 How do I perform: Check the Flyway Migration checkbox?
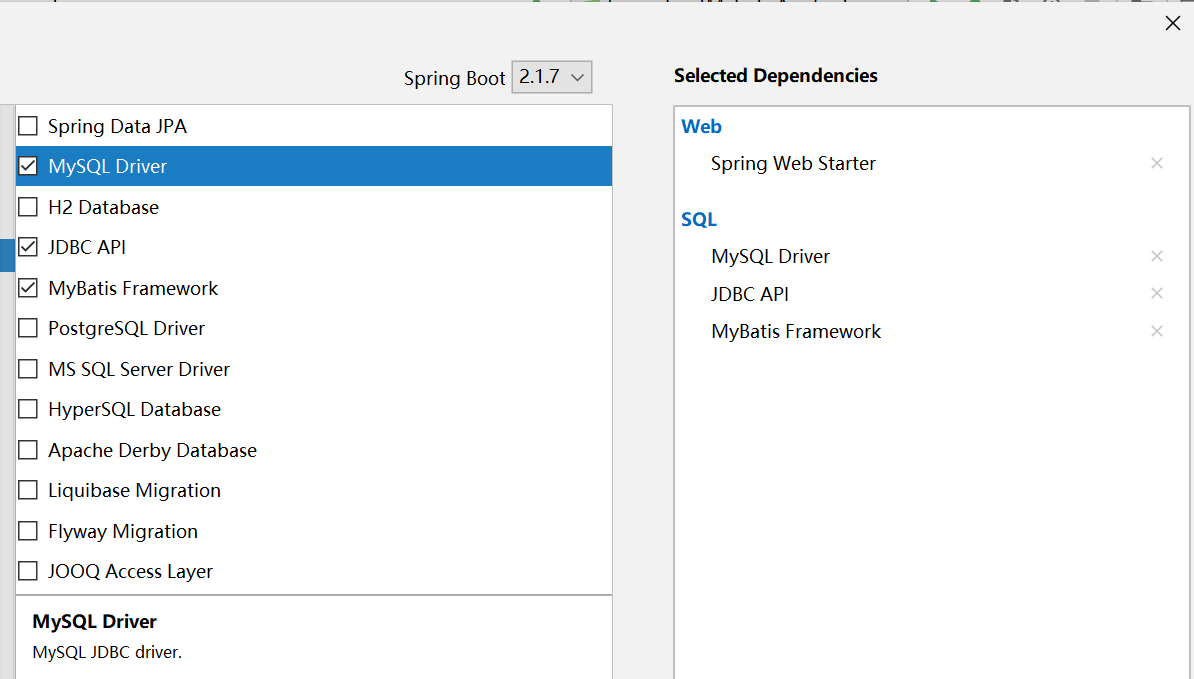tap(28, 531)
